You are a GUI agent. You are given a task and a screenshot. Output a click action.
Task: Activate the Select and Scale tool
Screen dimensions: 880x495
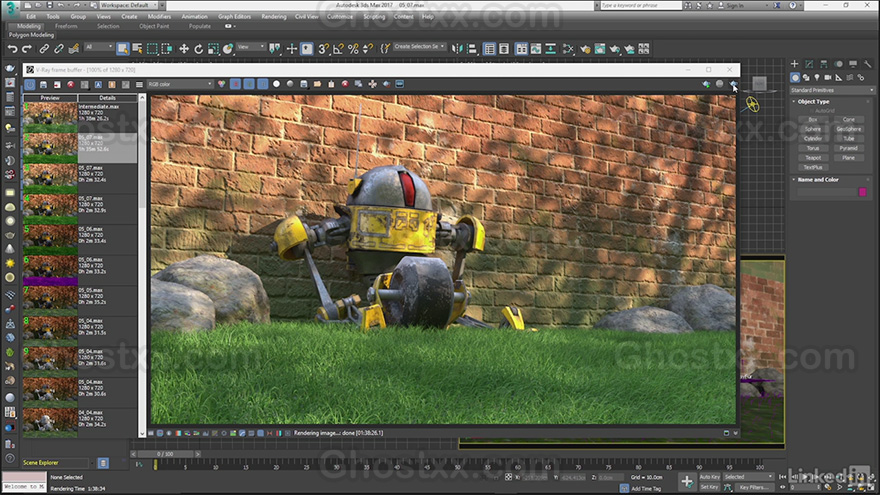[x=213, y=49]
